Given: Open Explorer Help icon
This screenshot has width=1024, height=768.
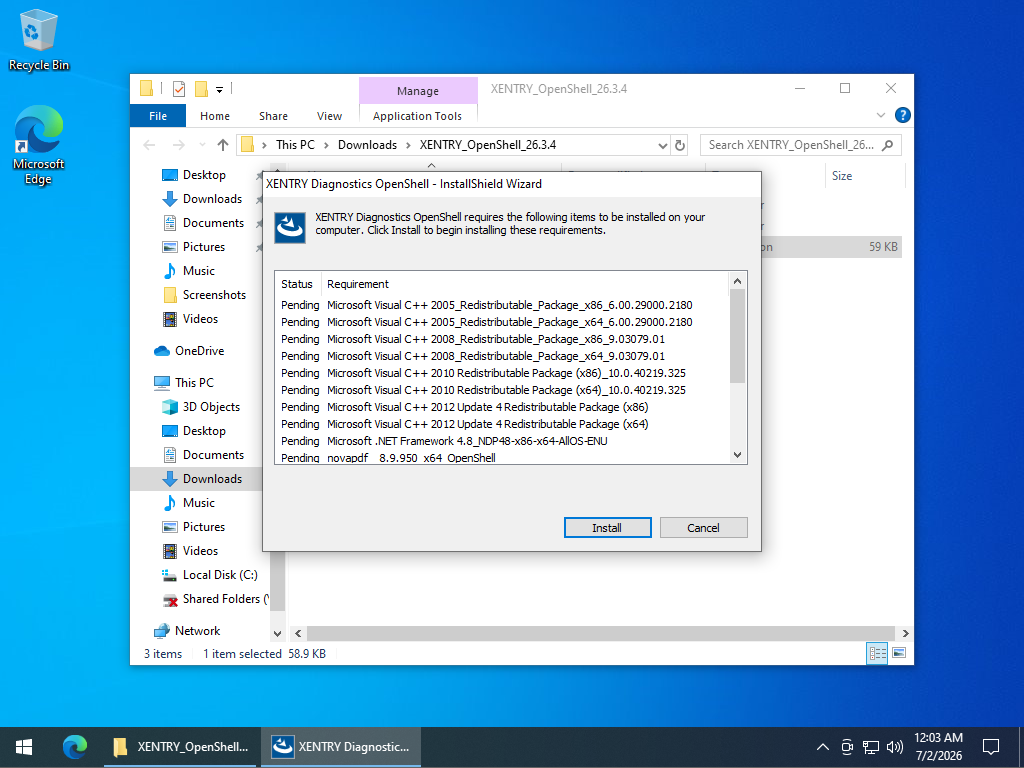Looking at the screenshot, I should click(903, 115).
